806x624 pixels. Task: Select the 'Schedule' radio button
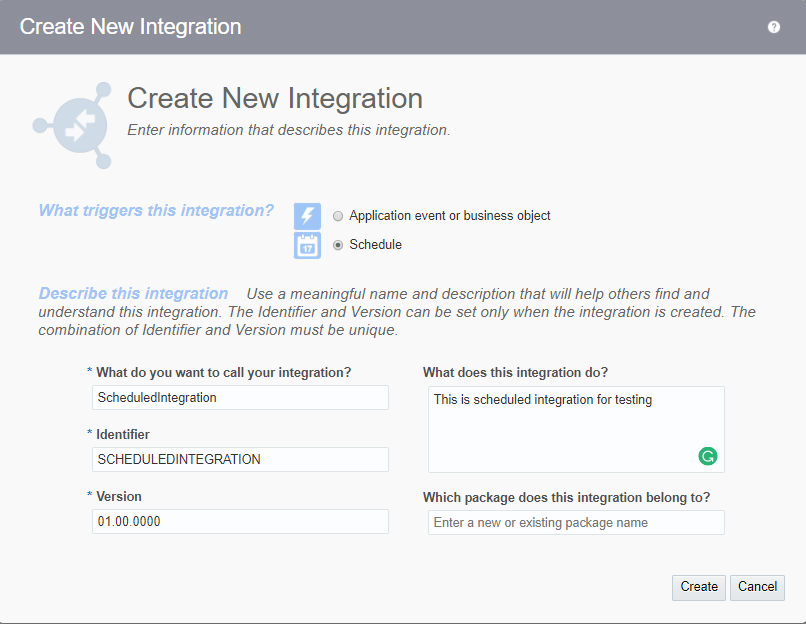click(338, 245)
